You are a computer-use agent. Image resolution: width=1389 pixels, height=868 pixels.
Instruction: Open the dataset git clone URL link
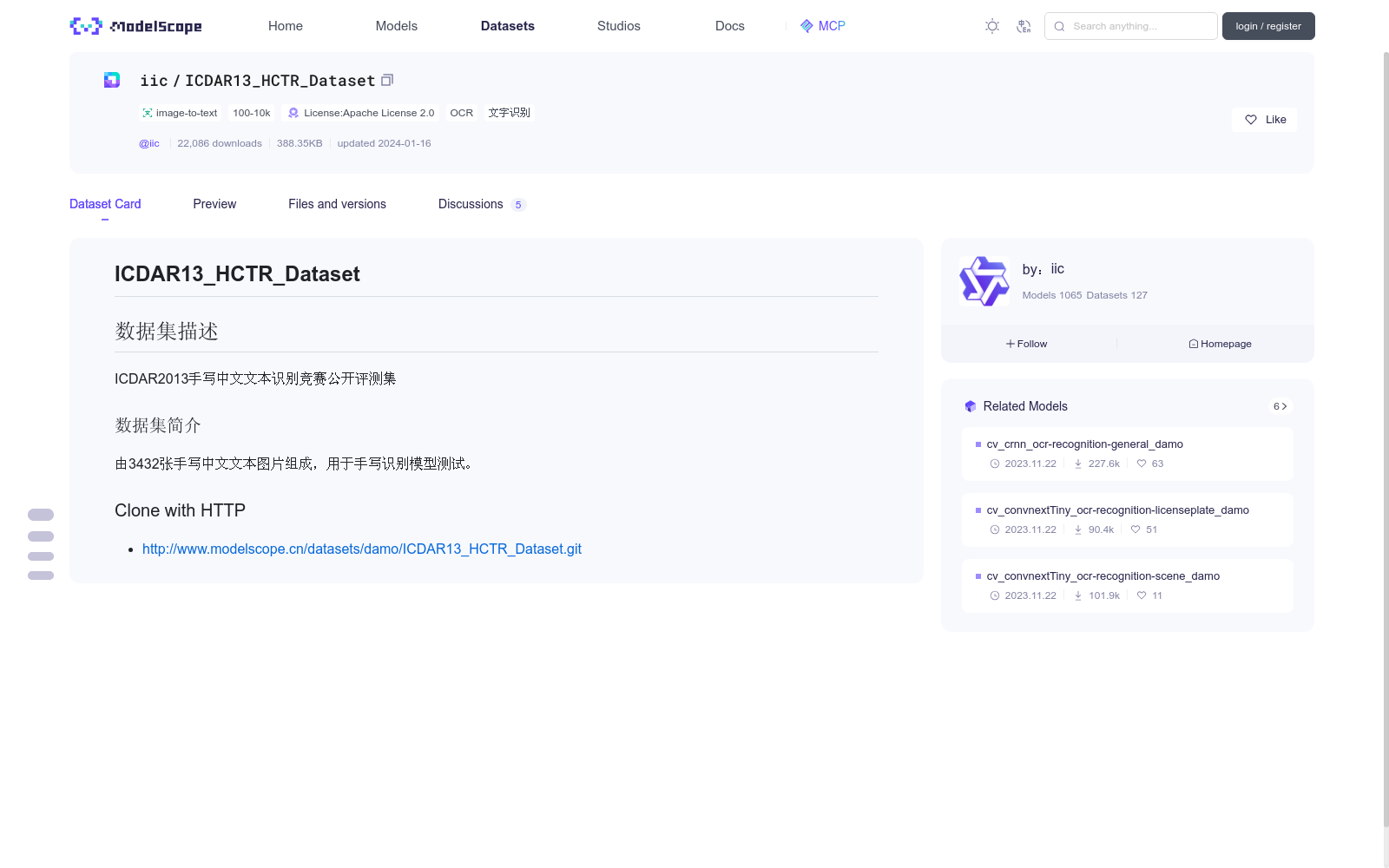[362, 549]
